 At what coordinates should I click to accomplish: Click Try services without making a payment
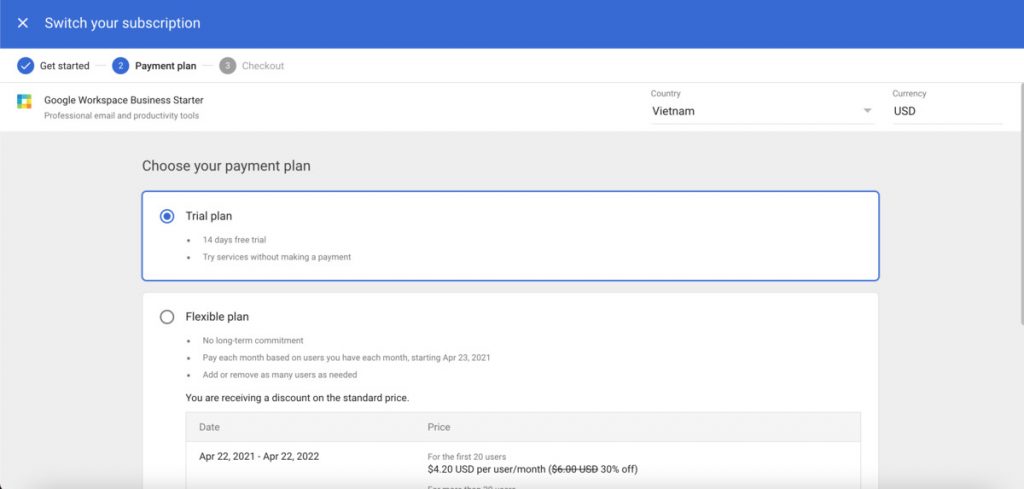tap(277, 257)
